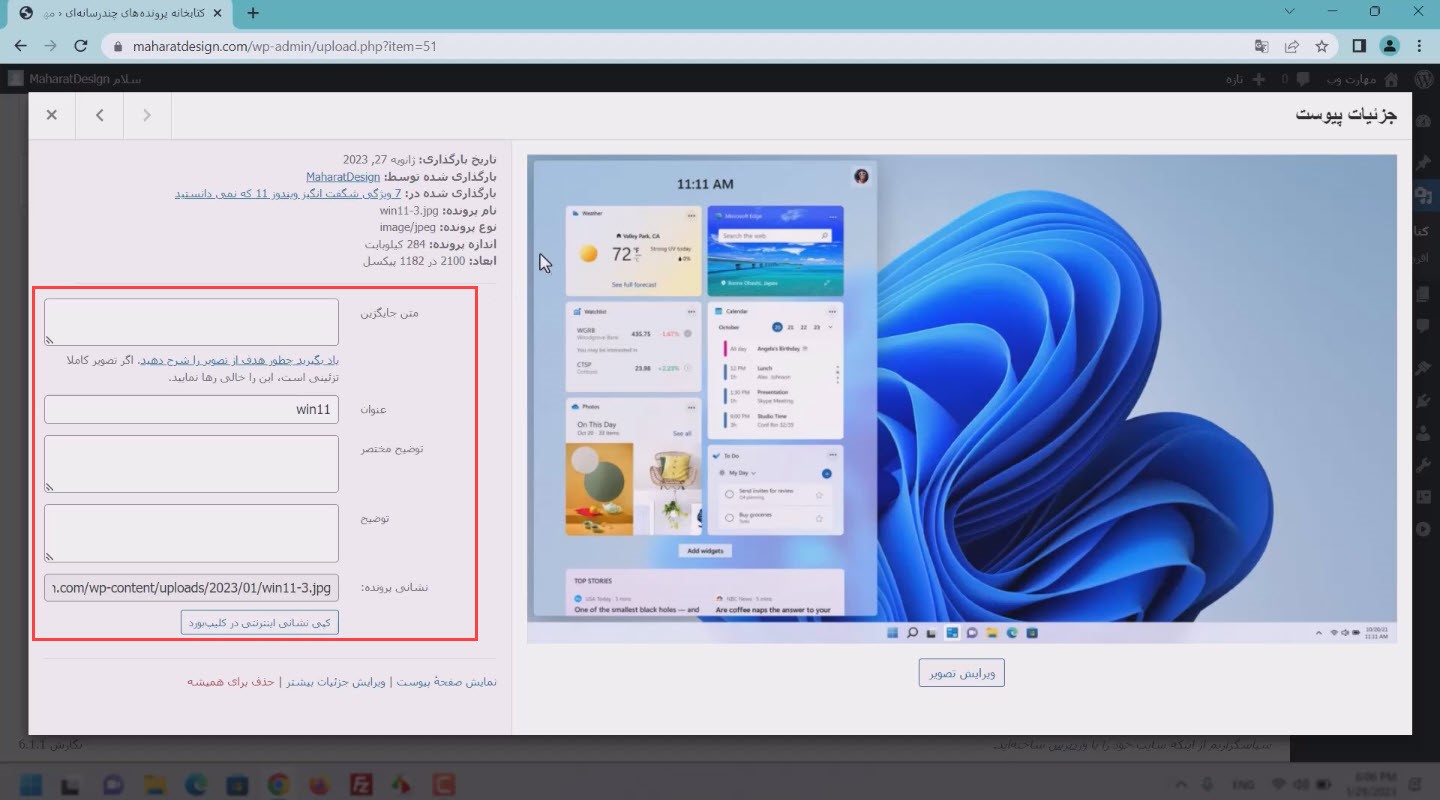
Task: Click the caption (توضیح مختصر) text area
Action: pyautogui.click(x=191, y=464)
